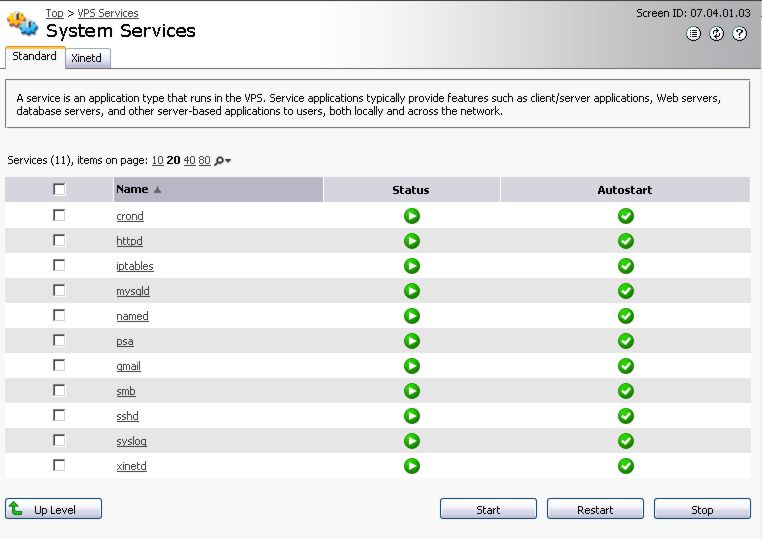
Task: Click the Autostart column header
Action: (x=624, y=190)
